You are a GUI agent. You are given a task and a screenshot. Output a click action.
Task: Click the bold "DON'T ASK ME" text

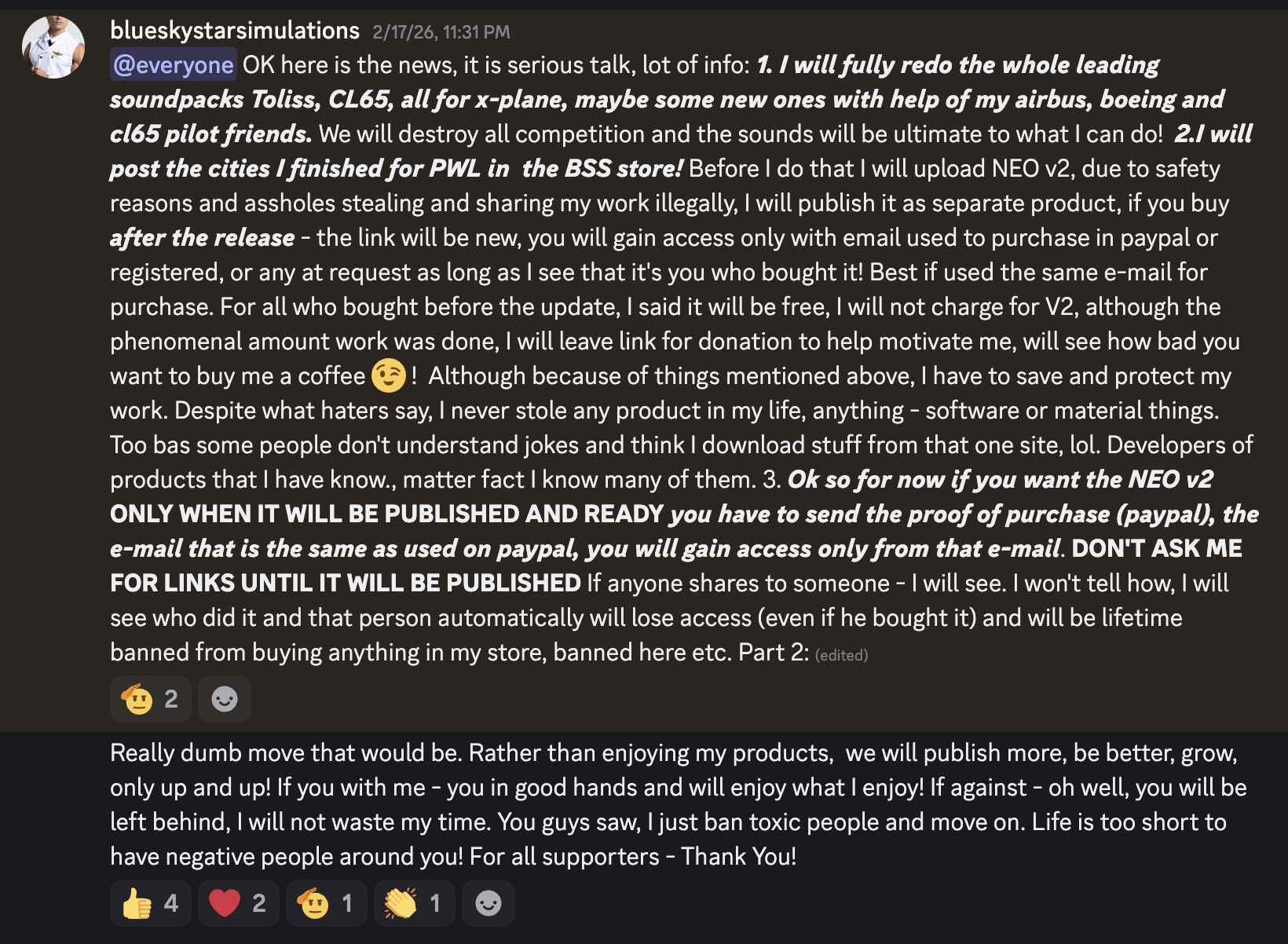1156,549
